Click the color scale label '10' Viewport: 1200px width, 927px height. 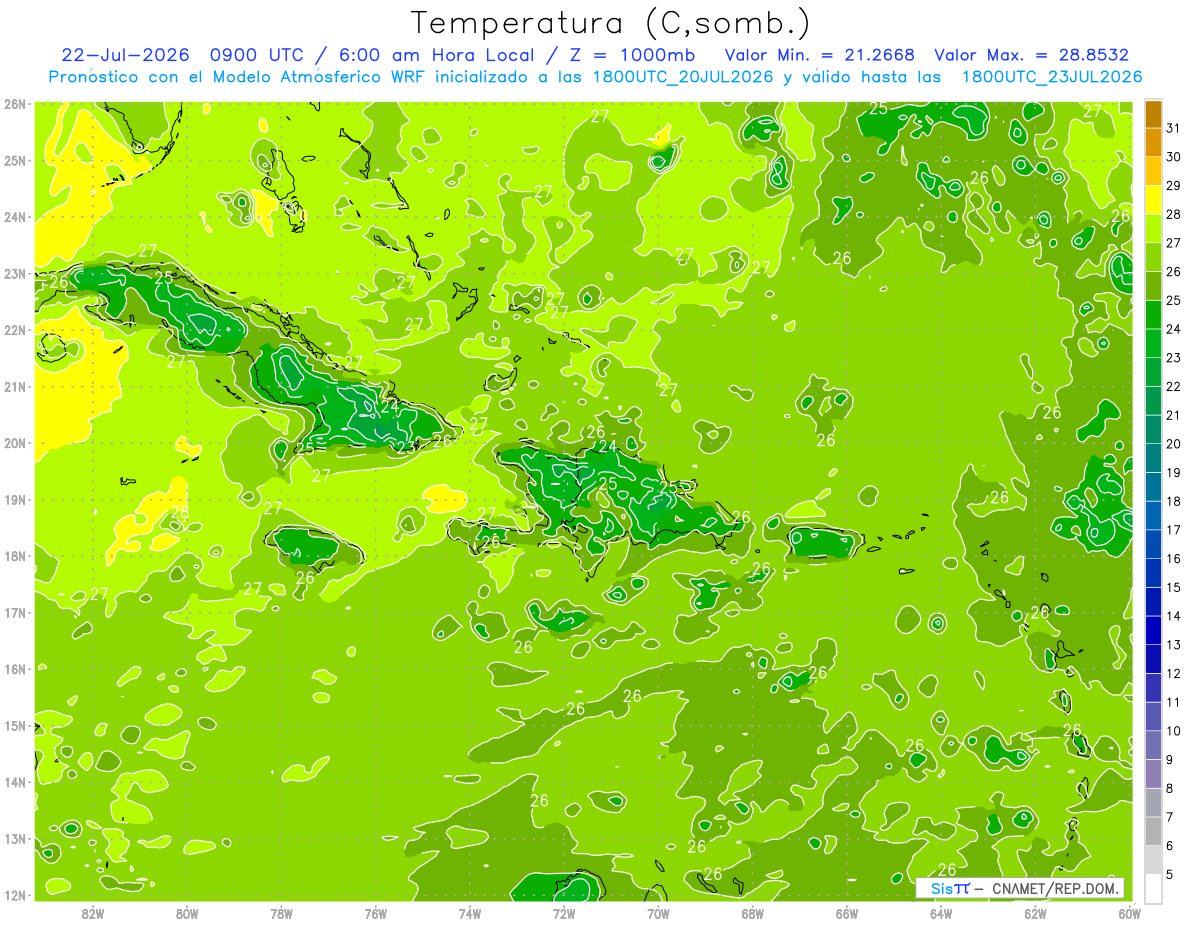tap(1174, 731)
